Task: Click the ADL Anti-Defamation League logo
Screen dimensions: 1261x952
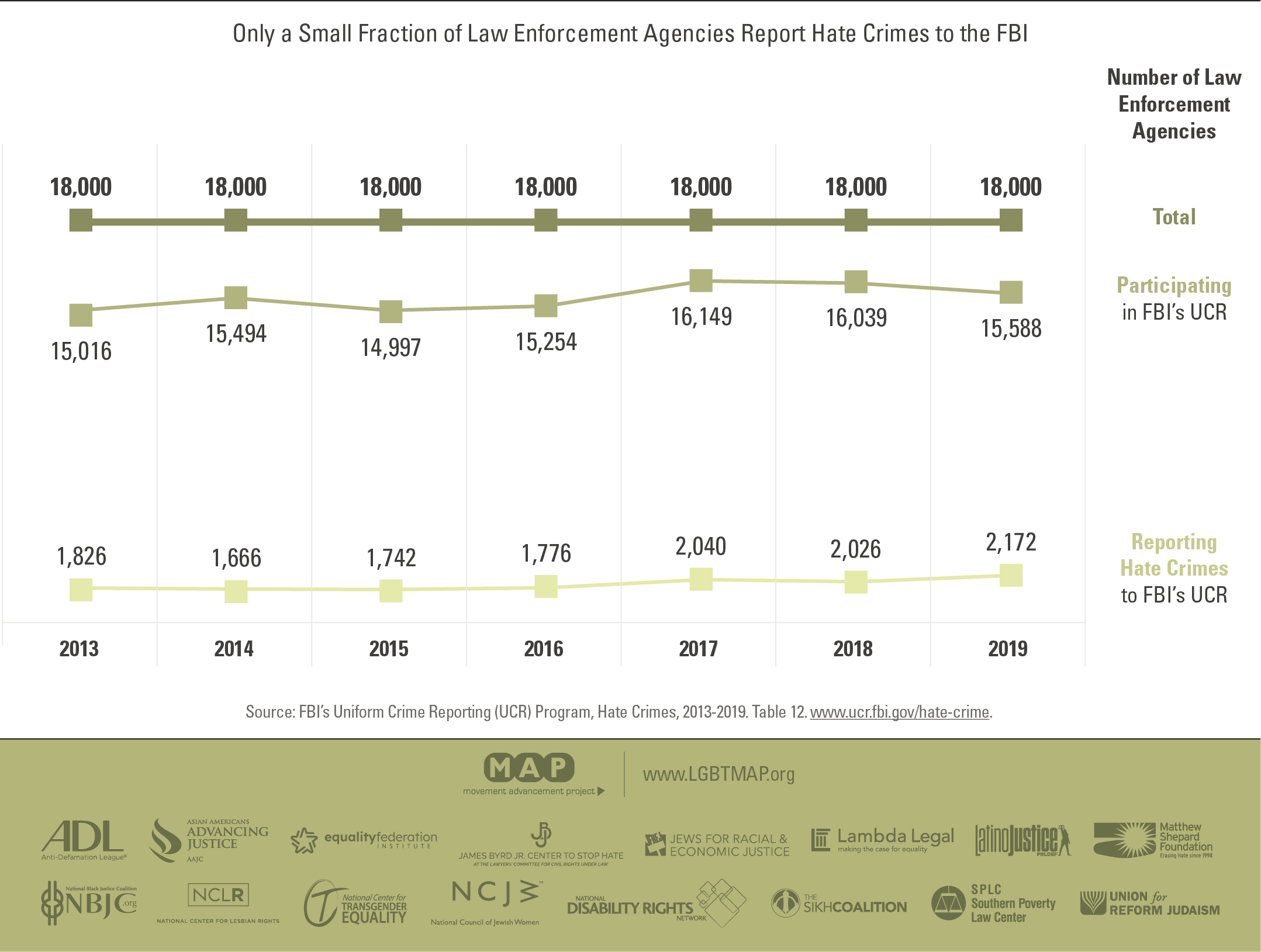Action: point(84,840)
